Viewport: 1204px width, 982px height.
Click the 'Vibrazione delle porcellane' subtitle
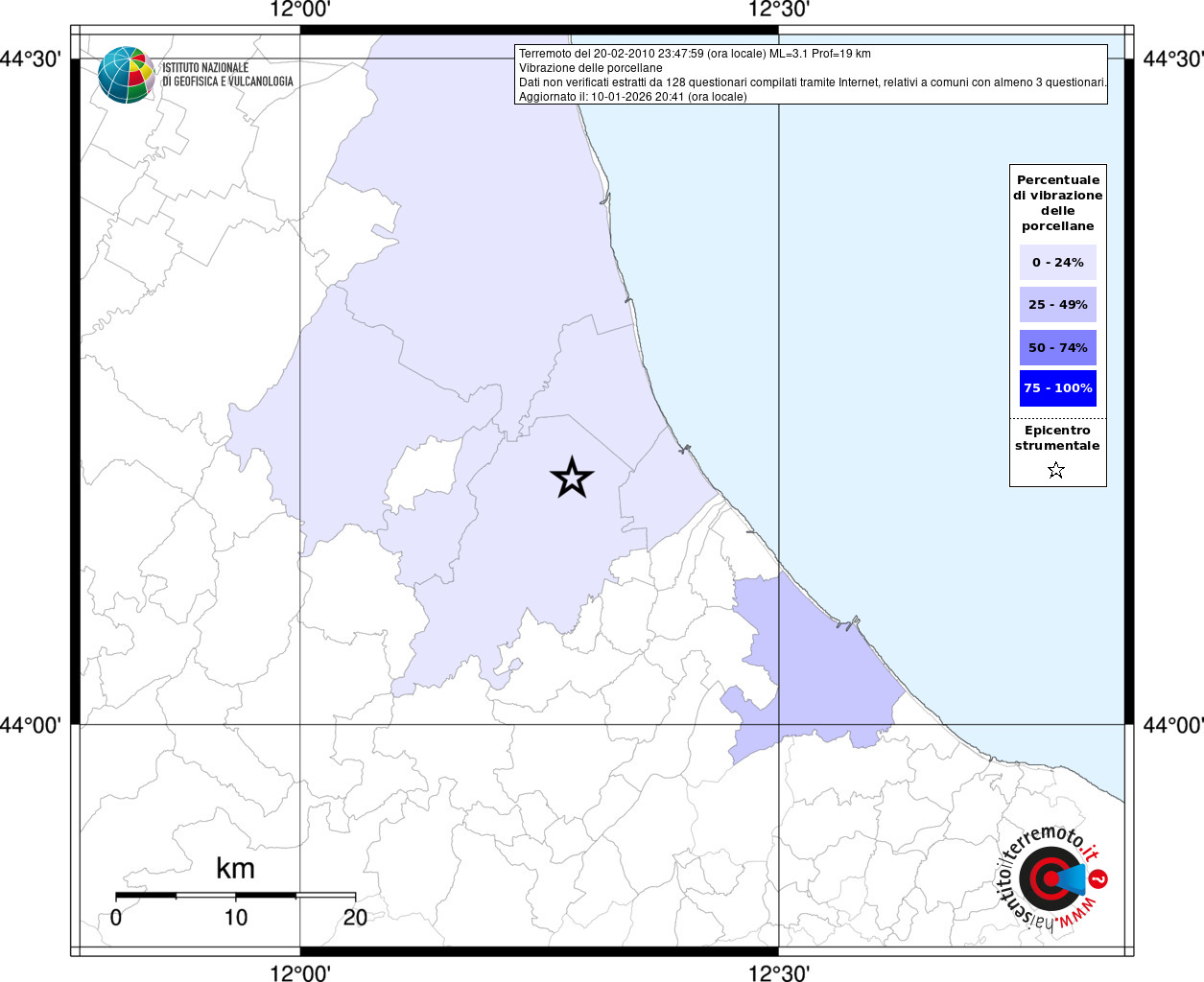tap(590, 68)
